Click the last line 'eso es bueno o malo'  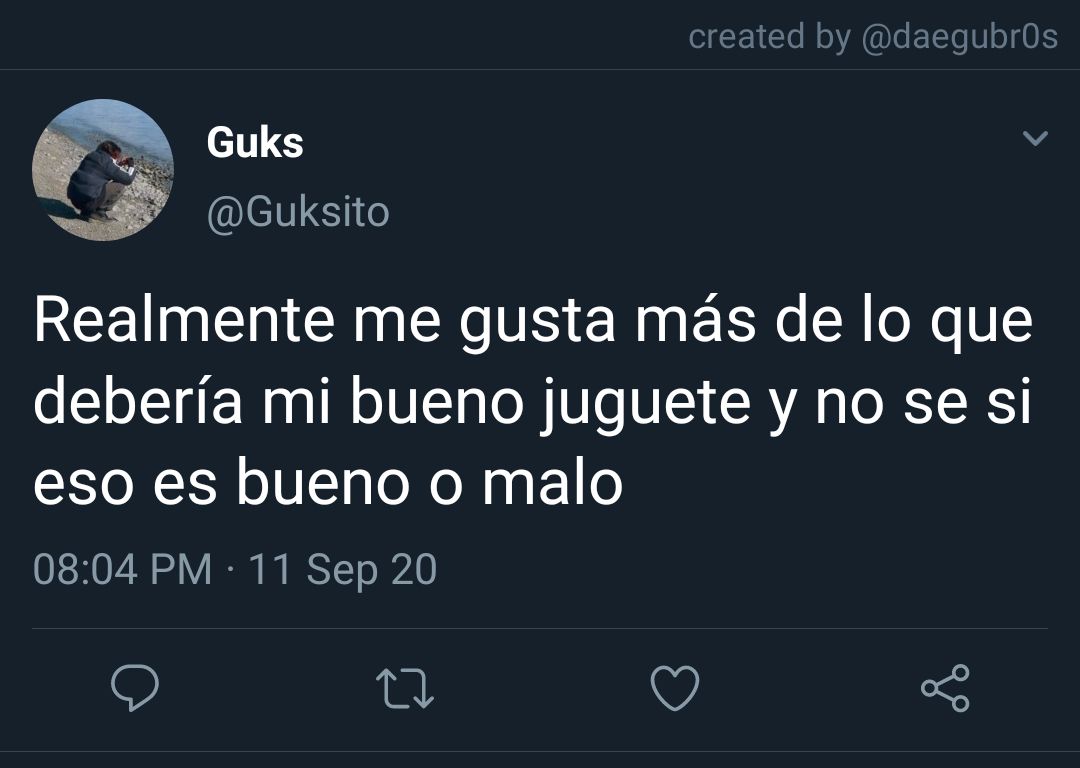pyautogui.click(x=329, y=482)
